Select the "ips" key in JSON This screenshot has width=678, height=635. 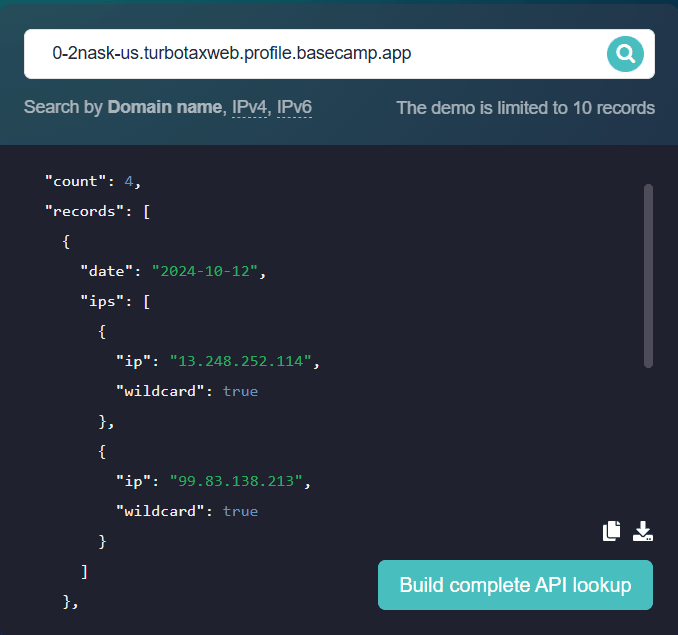point(102,301)
